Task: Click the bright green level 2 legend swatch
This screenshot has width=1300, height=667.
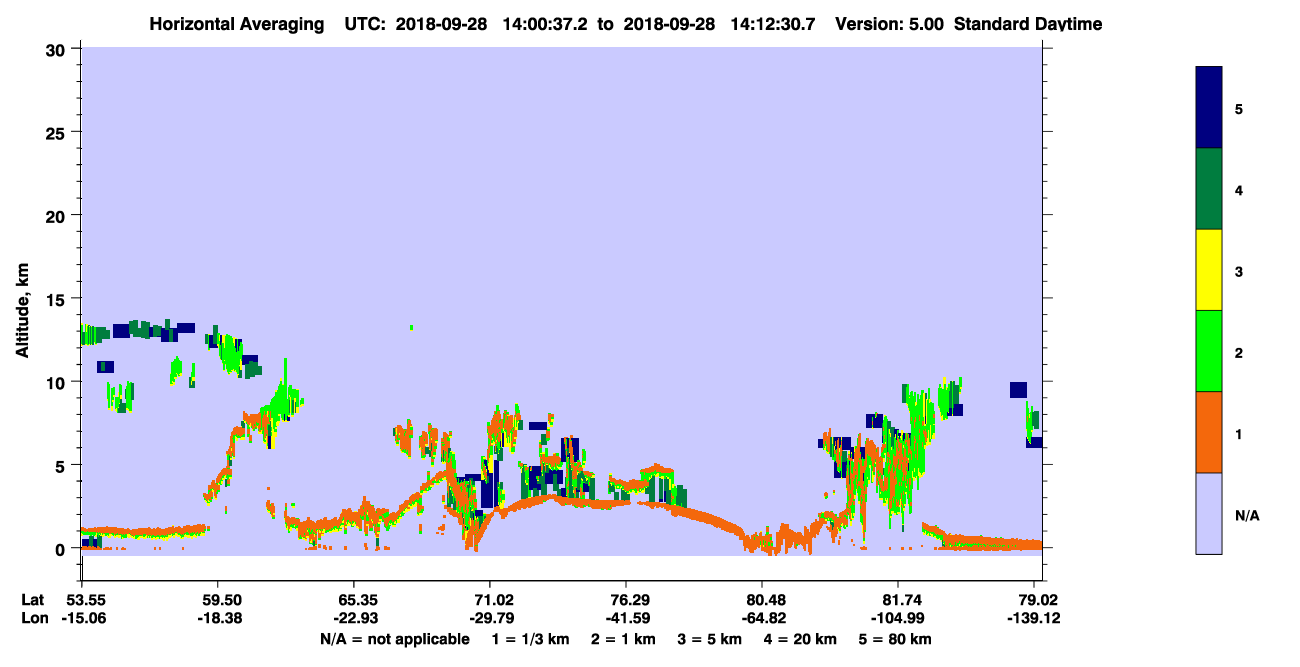Action: pos(1209,351)
